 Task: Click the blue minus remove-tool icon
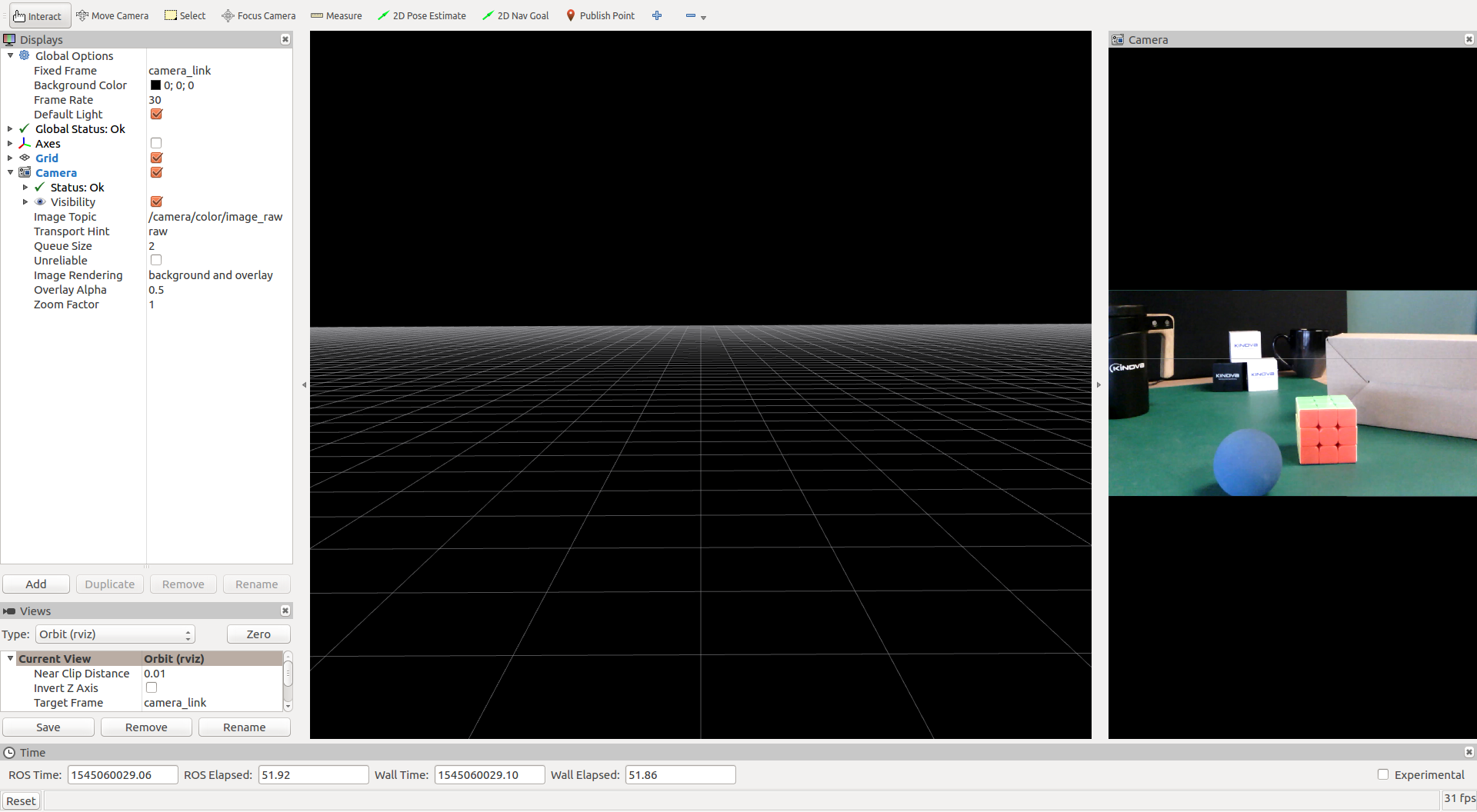tap(690, 15)
